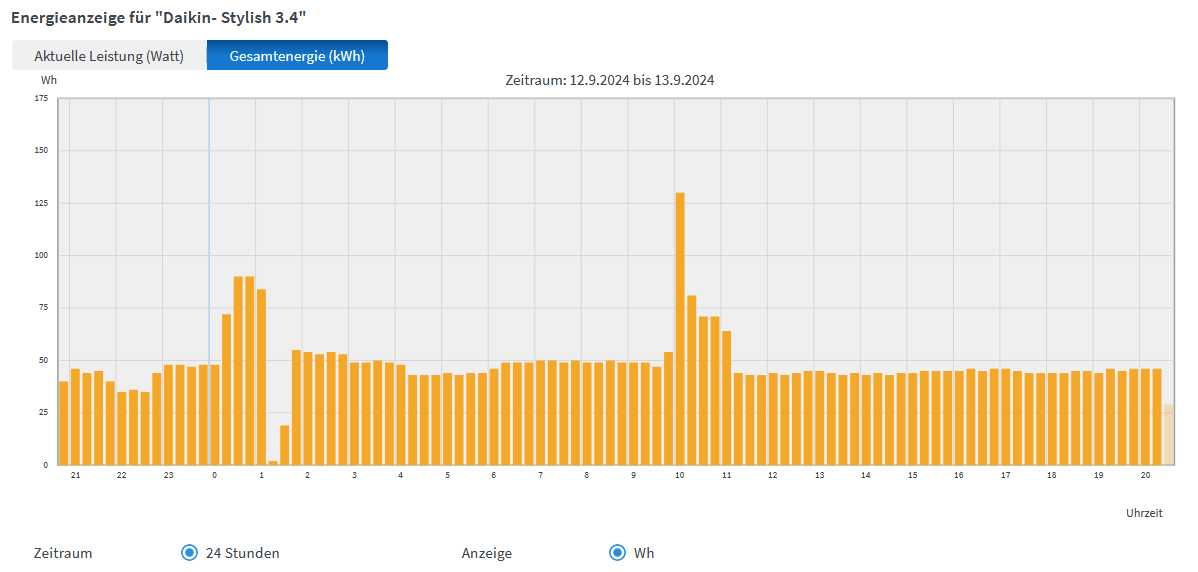Click the Energieanzeige für Daikin- Stylish 3.4 heading
The image size is (1198, 572).
tap(158, 18)
